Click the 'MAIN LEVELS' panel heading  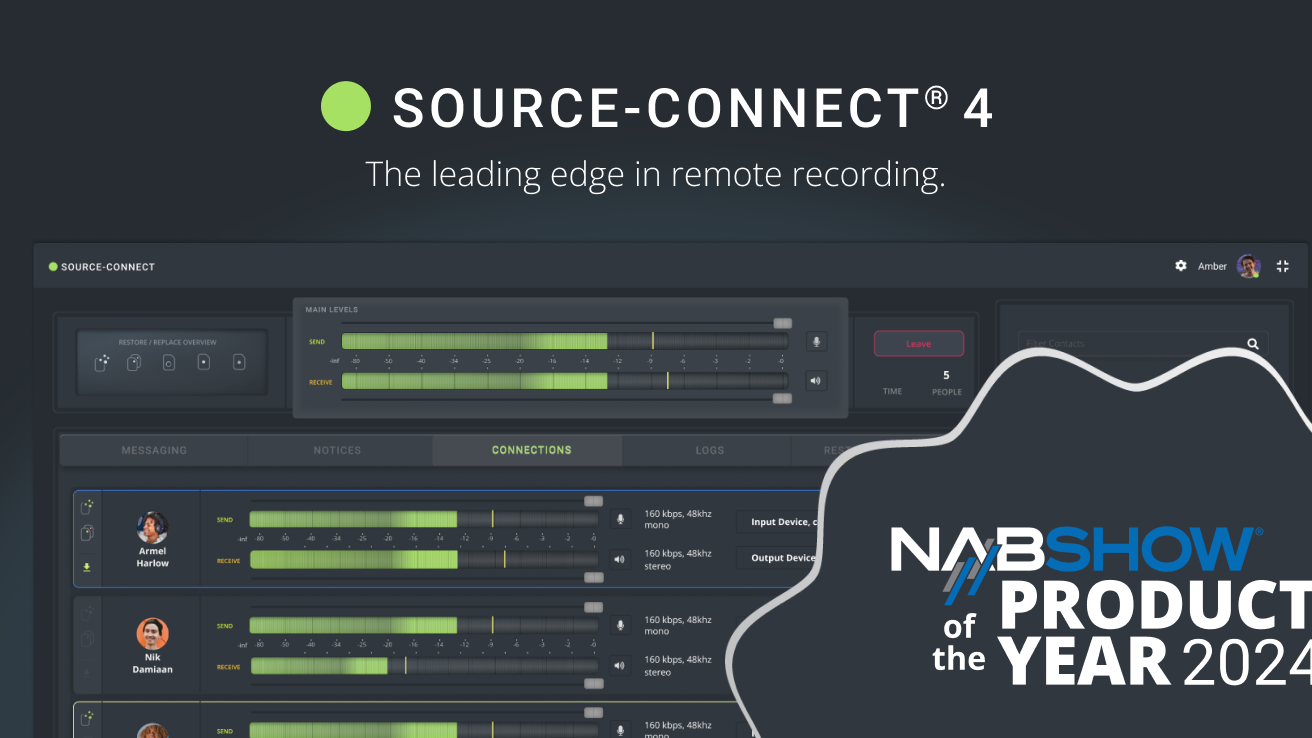click(x=331, y=310)
